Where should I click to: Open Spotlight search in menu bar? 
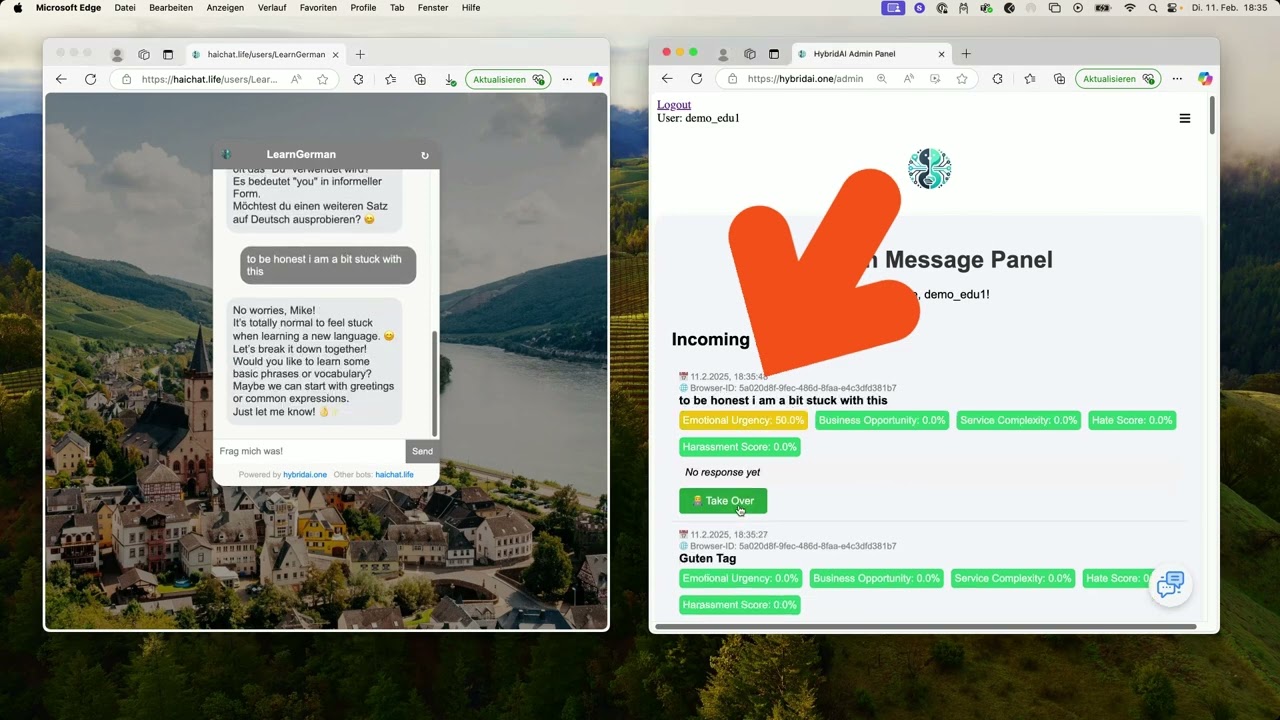click(x=1153, y=7)
